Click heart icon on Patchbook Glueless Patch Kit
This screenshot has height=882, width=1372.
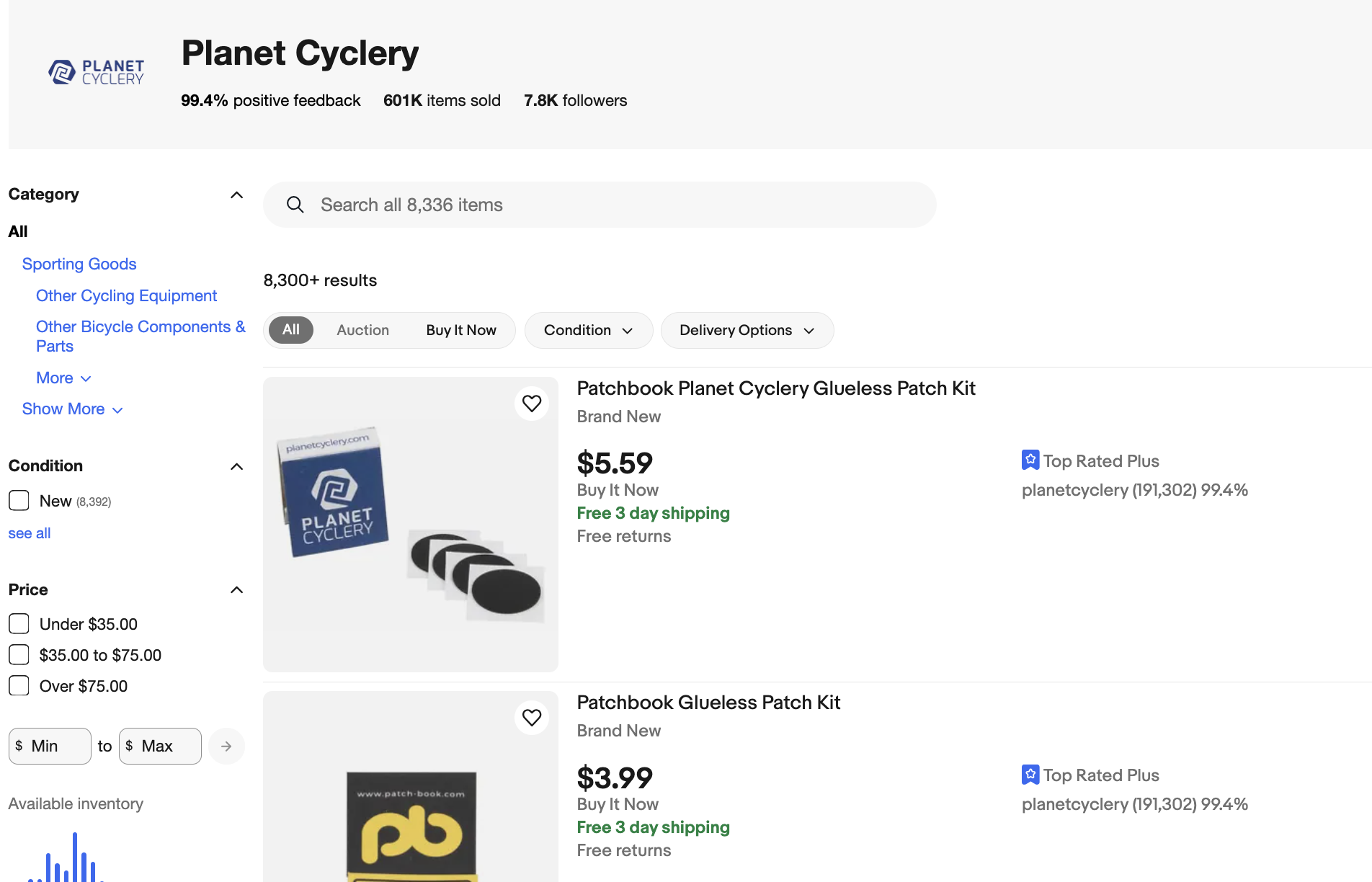[x=532, y=718]
